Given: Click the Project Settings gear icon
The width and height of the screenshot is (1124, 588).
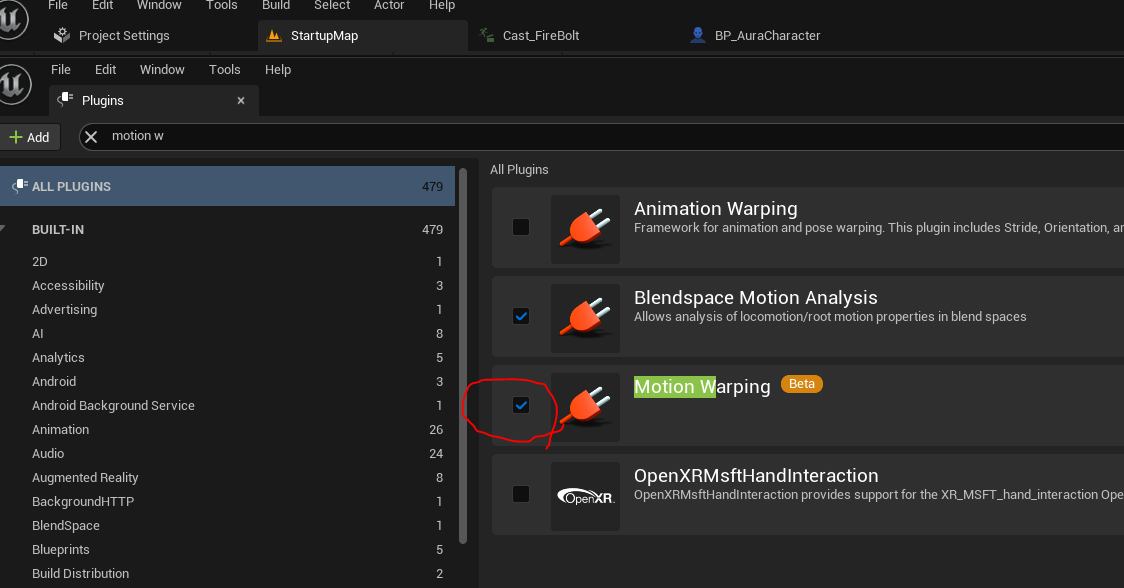Looking at the screenshot, I should [62, 35].
